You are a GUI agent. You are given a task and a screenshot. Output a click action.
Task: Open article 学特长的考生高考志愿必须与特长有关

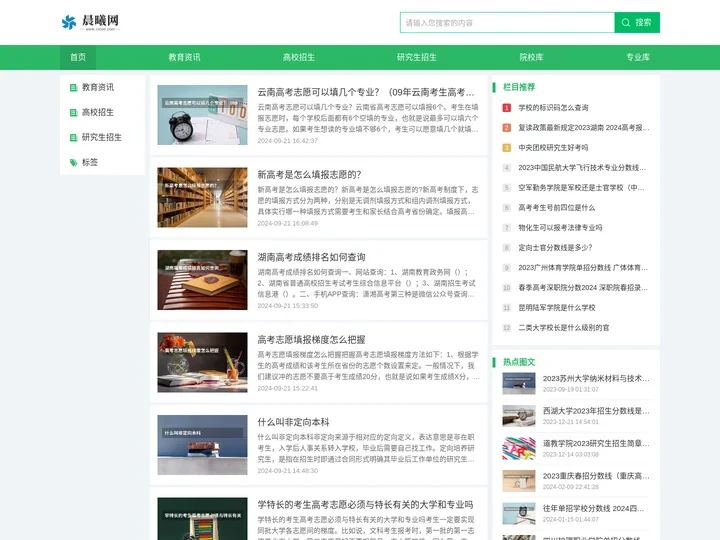tap(365, 505)
